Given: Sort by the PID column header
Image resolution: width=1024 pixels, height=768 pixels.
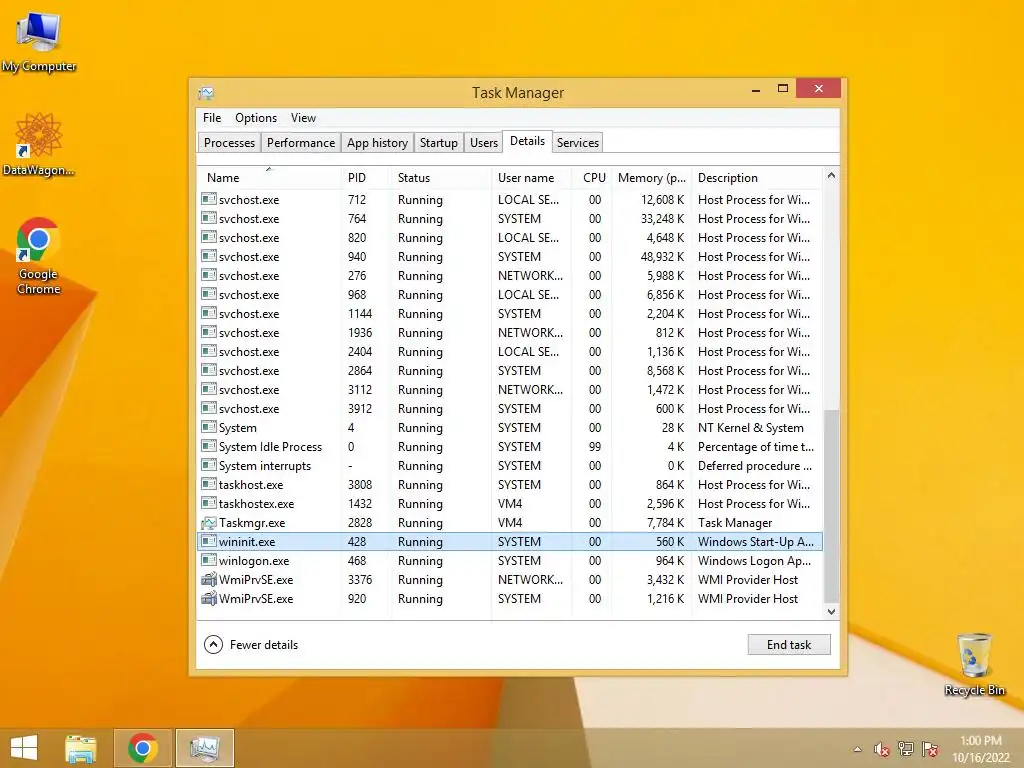Looking at the screenshot, I should tap(364, 178).
